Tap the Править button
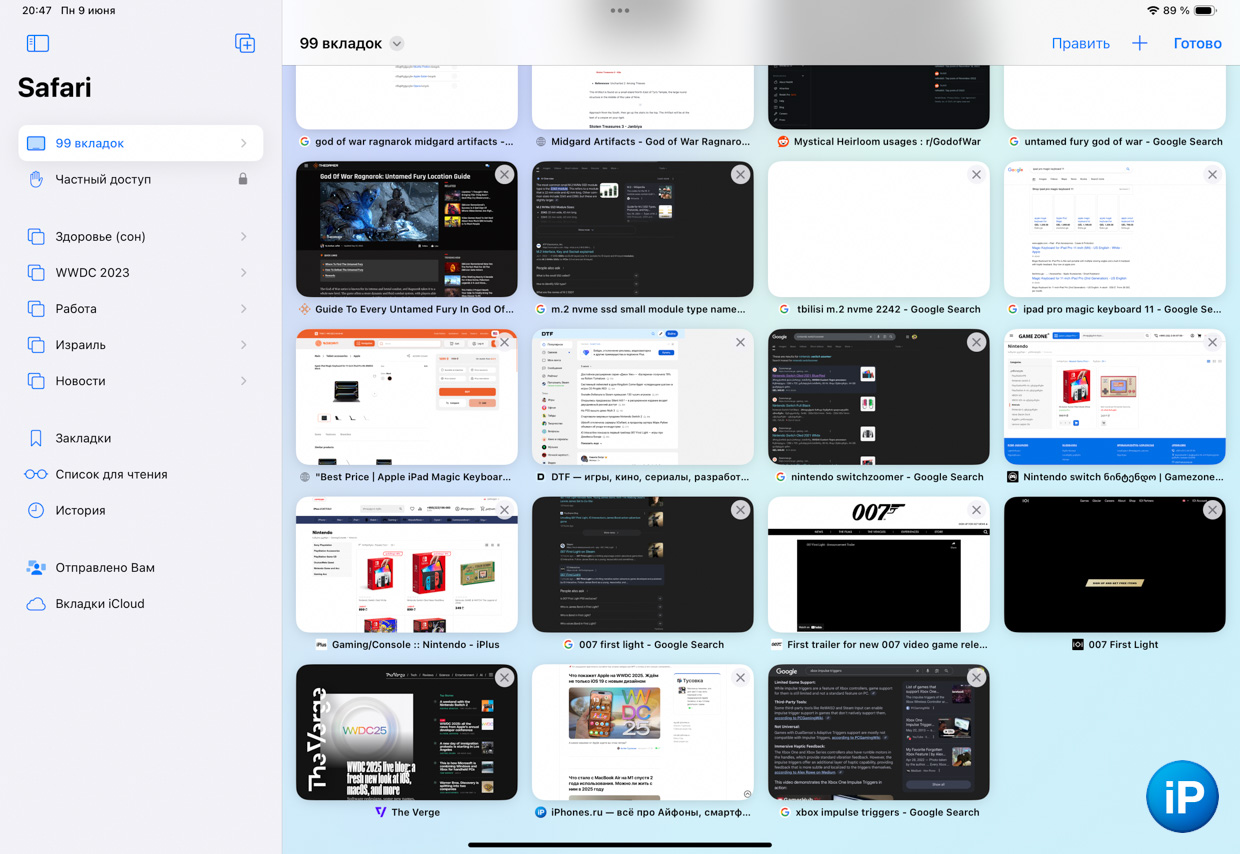 (x=1080, y=43)
